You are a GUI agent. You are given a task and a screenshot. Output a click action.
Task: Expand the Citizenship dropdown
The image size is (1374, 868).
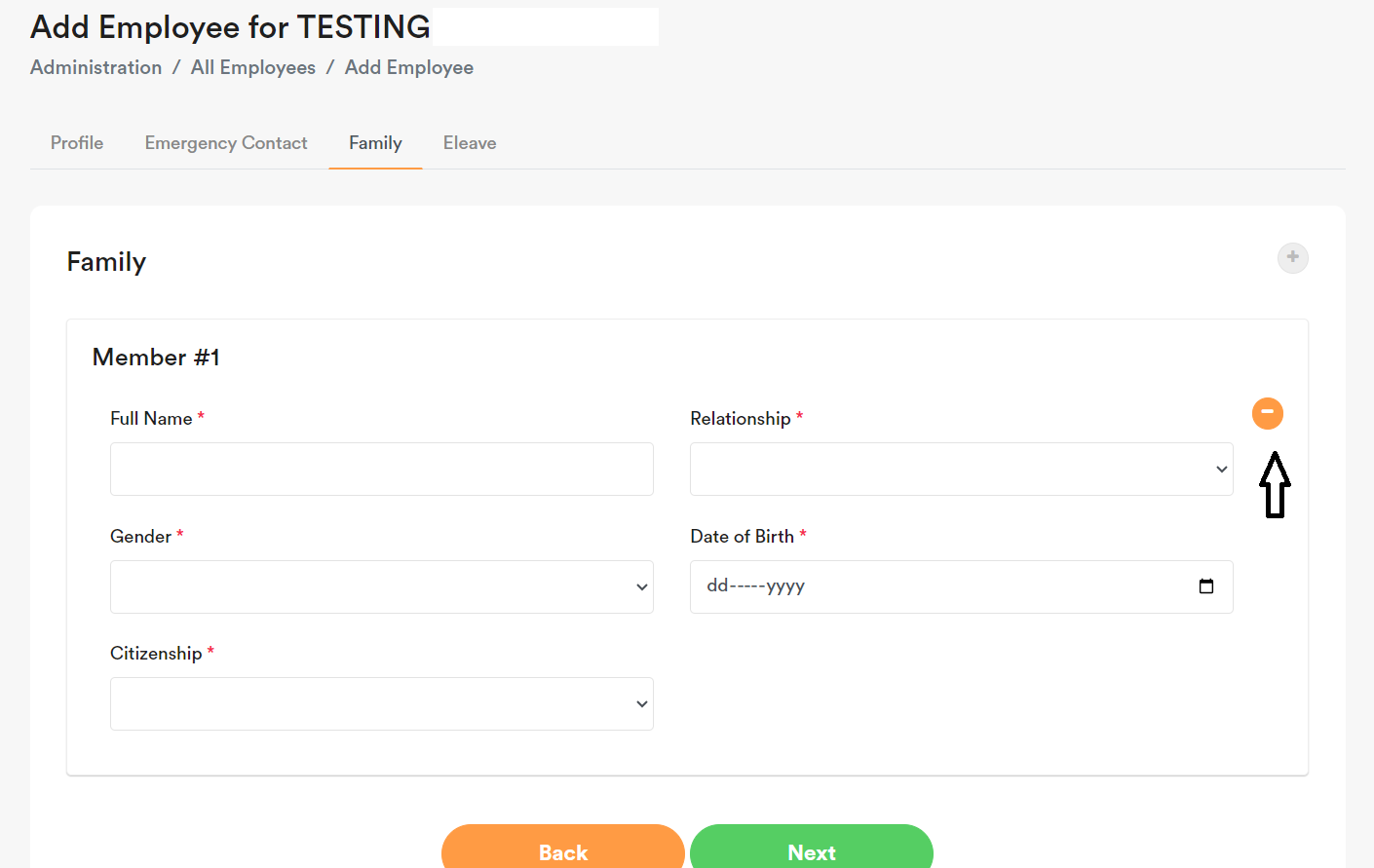[x=381, y=704]
